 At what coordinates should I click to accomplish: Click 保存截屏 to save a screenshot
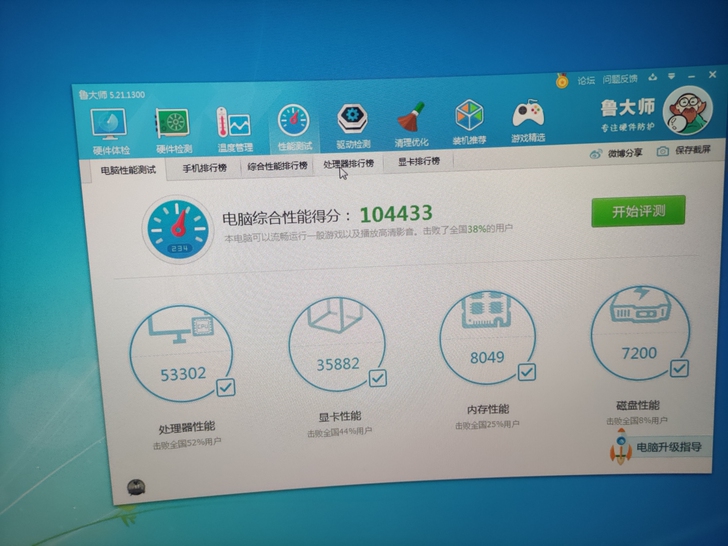pyautogui.click(x=684, y=150)
